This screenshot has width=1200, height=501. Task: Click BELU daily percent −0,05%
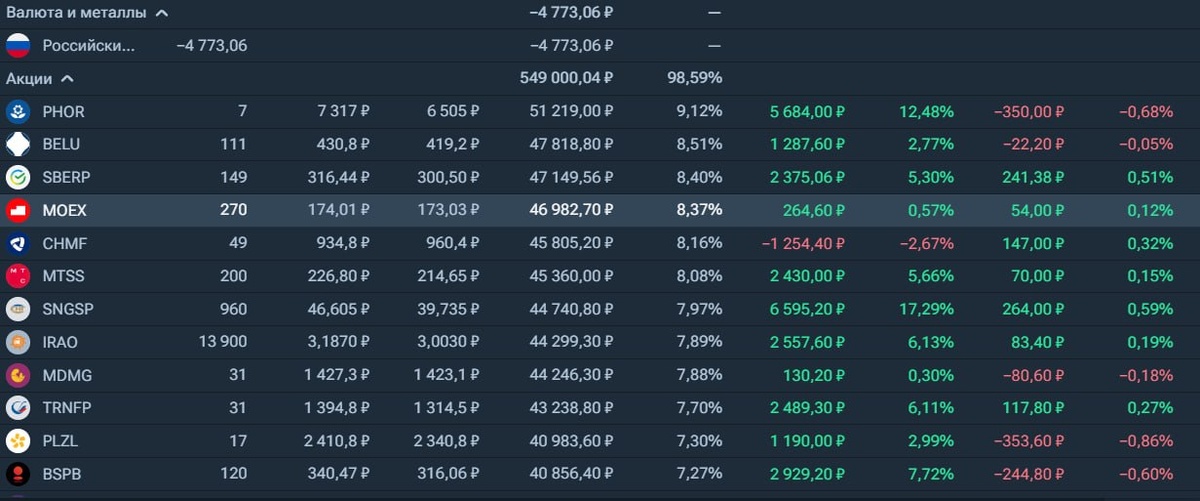point(1144,145)
